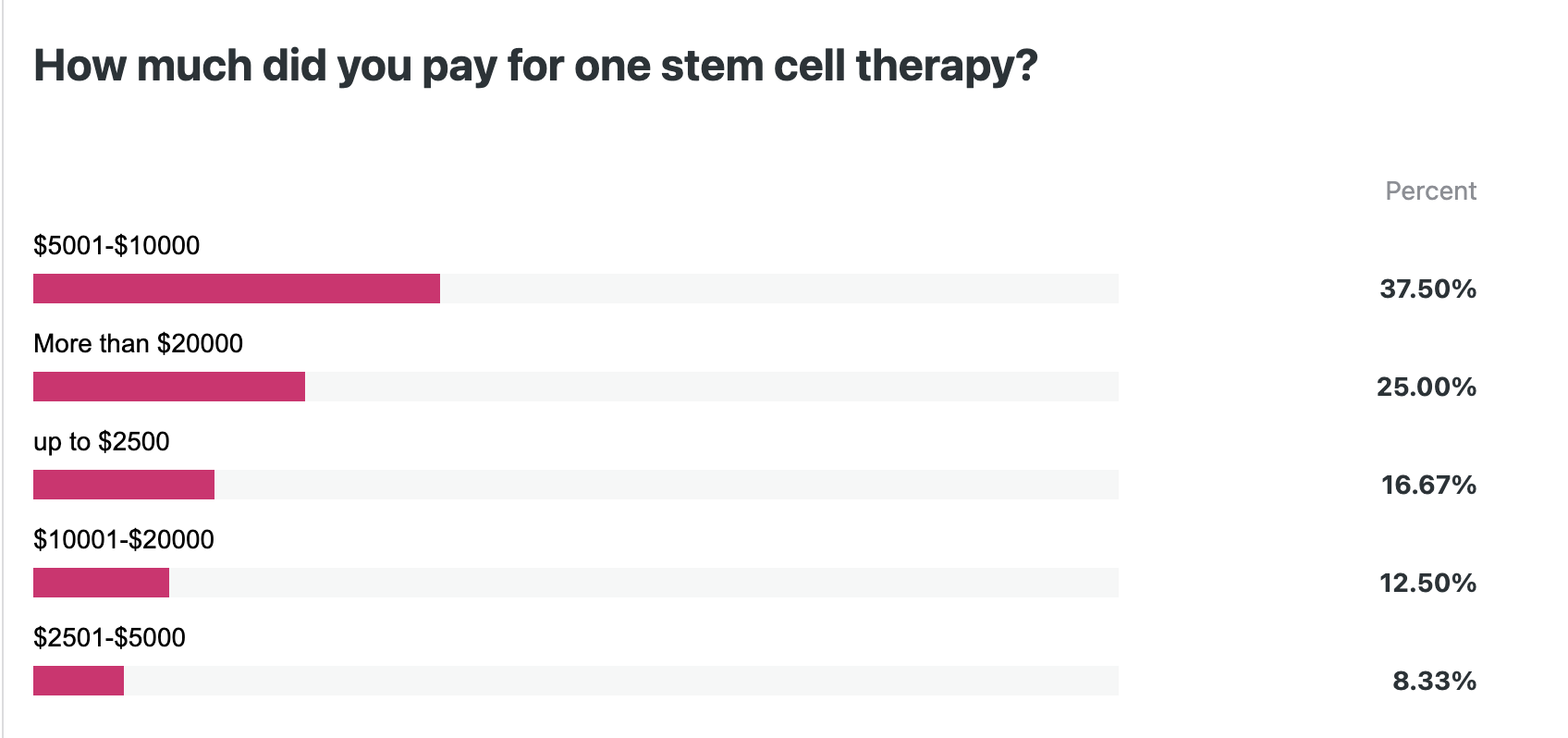Screen dimensions: 1568x738
Task: Click the $10001-$20000 label
Action: pyautogui.click(x=124, y=539)
